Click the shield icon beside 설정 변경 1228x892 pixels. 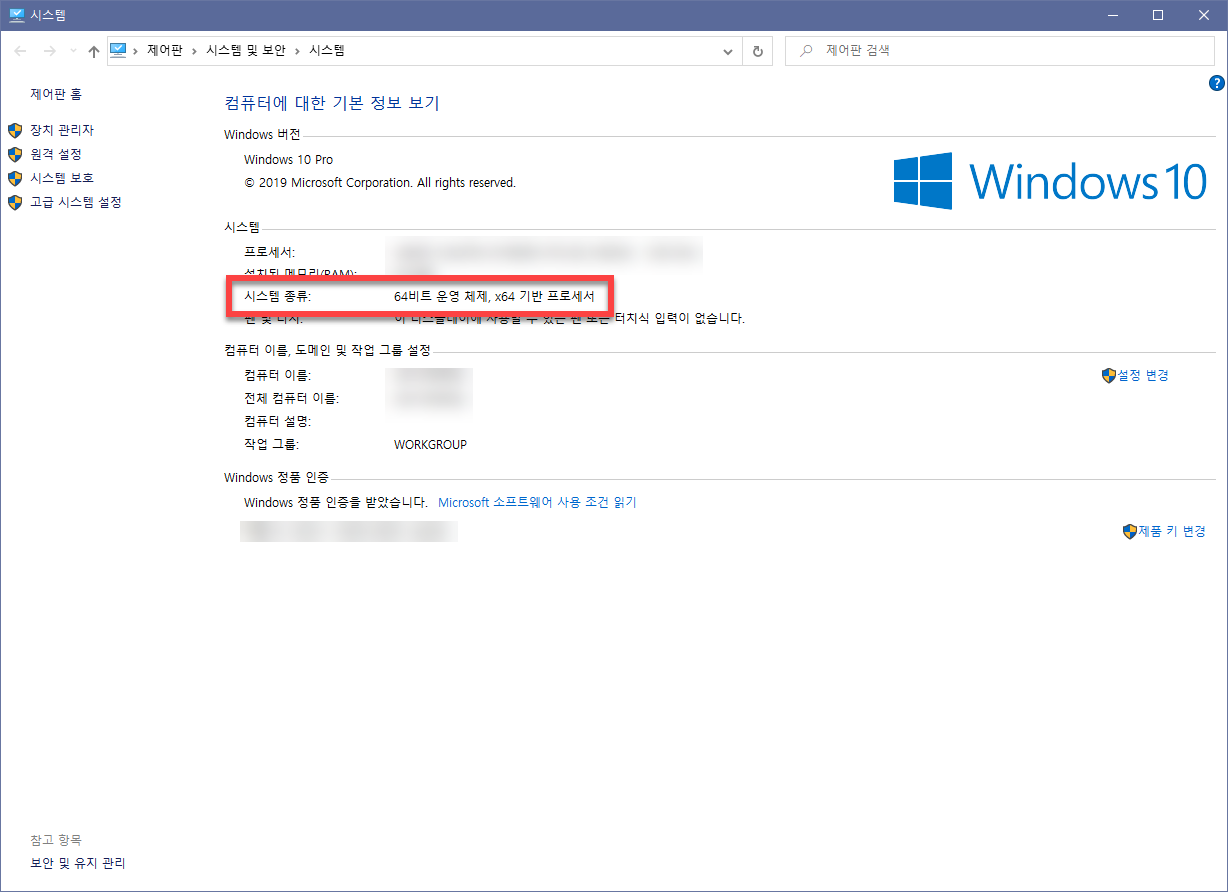(x=1108, y=375)
